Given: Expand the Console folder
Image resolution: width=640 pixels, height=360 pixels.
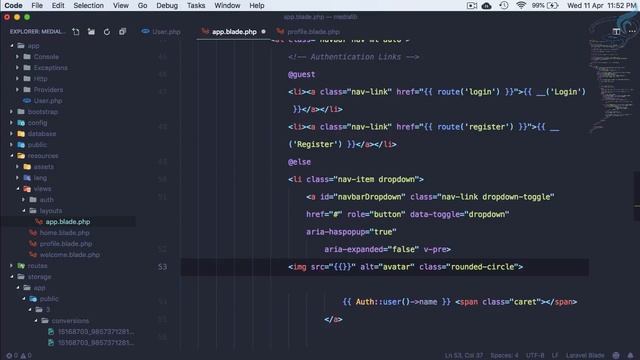Looking at the screenshot, I should pos(18,57).
